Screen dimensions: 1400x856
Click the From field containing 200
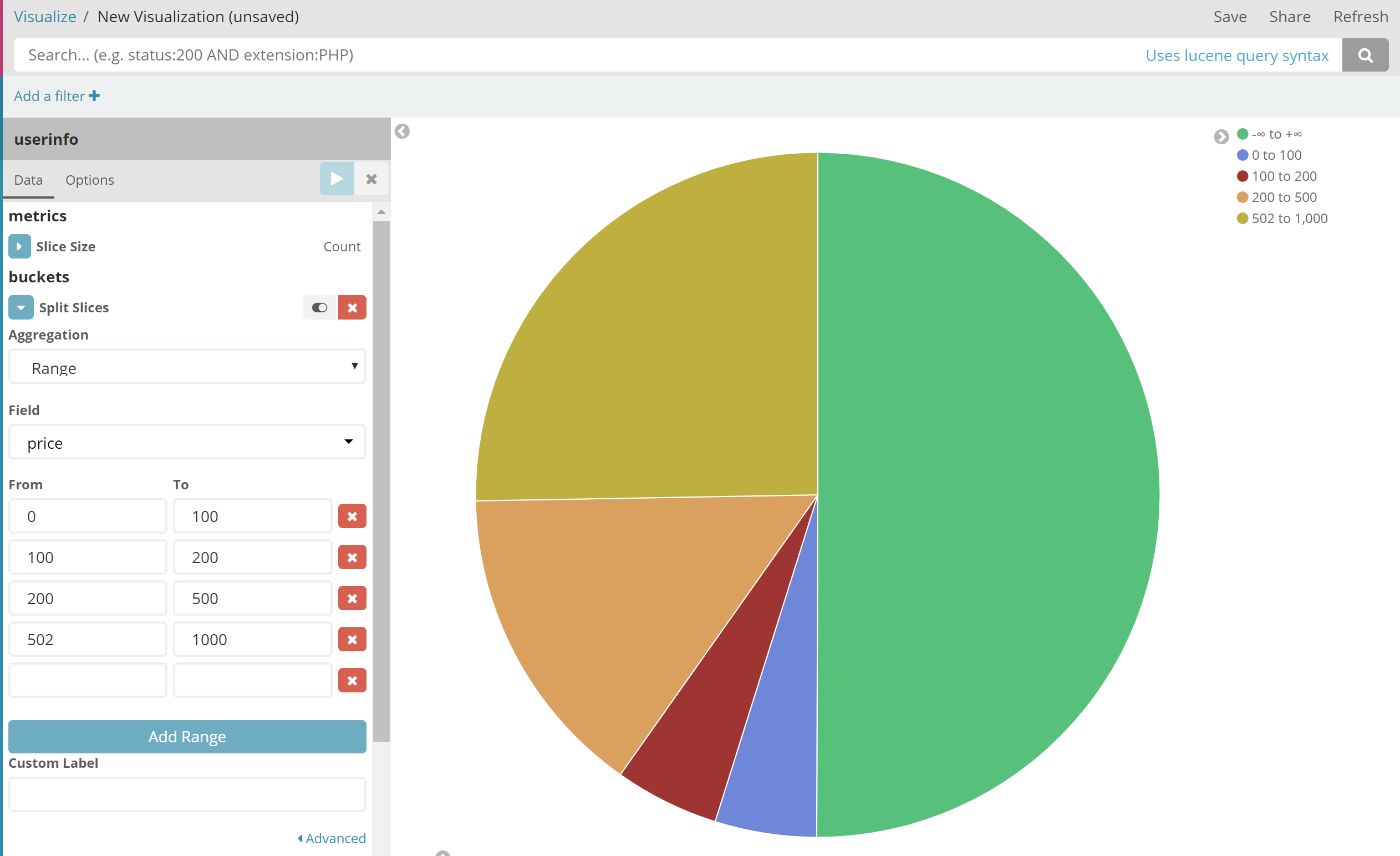(x=88, y=598)
